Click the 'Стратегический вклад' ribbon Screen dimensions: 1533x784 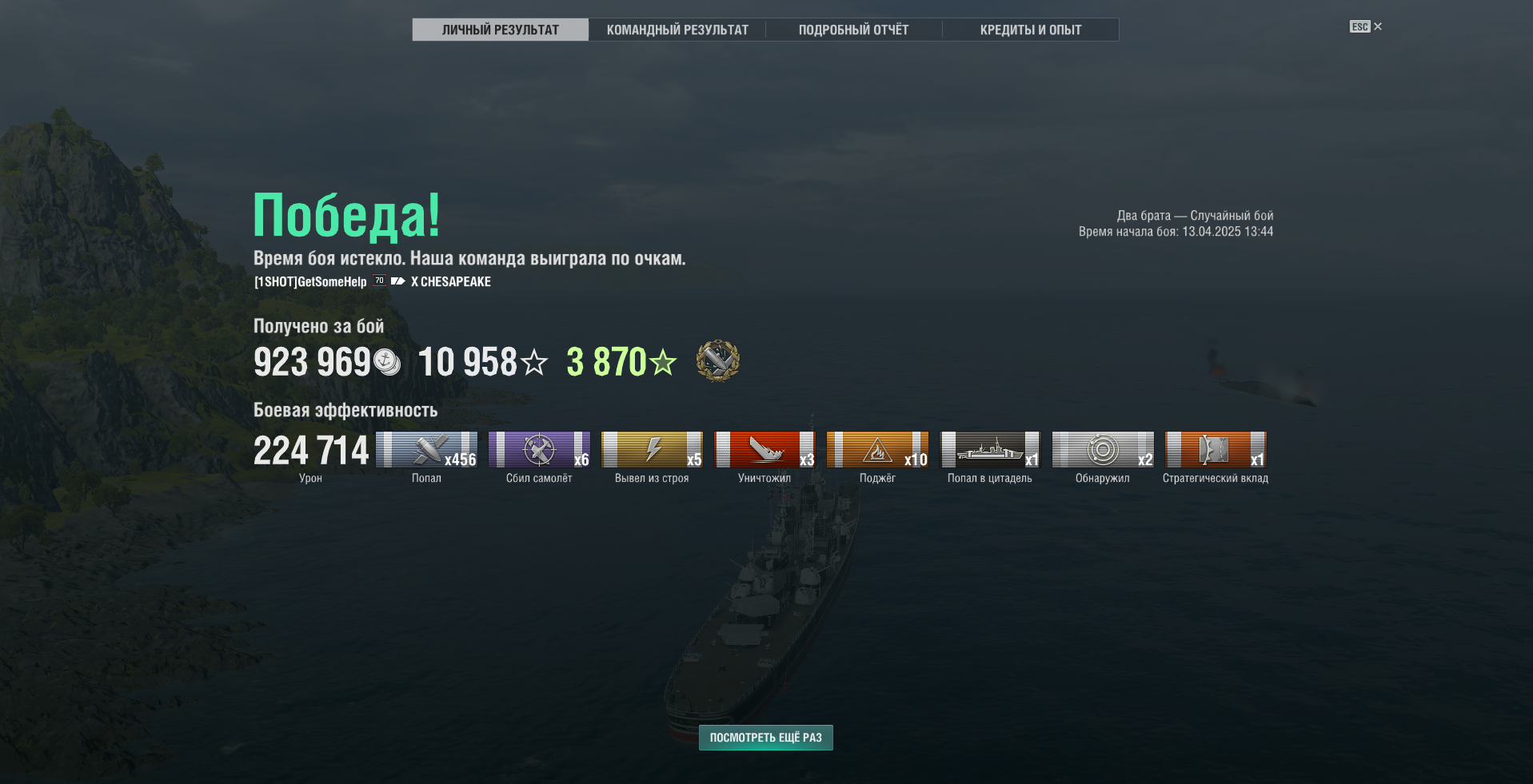click(1216, 449)
